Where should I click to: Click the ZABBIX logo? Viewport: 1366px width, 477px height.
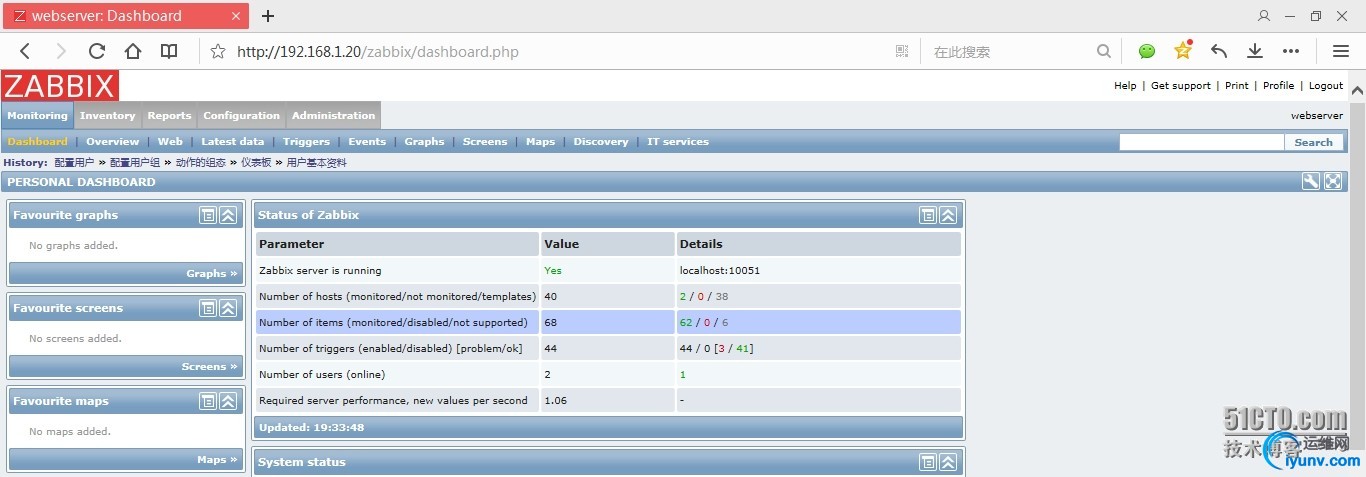(60, 85)
